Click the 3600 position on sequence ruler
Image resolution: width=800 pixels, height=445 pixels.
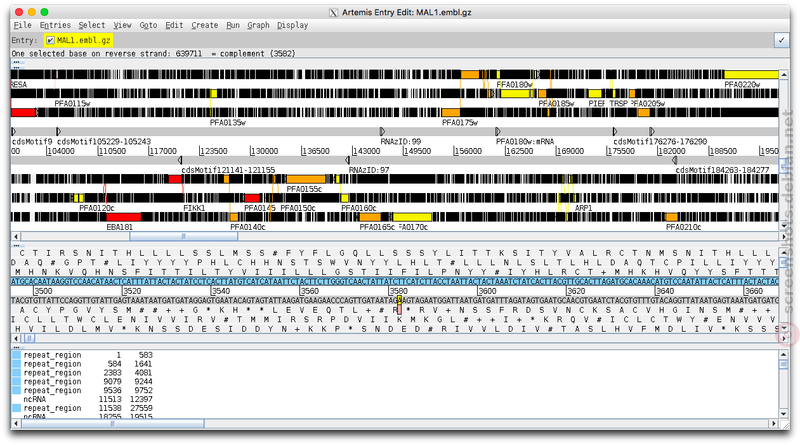tap(487, 291)
